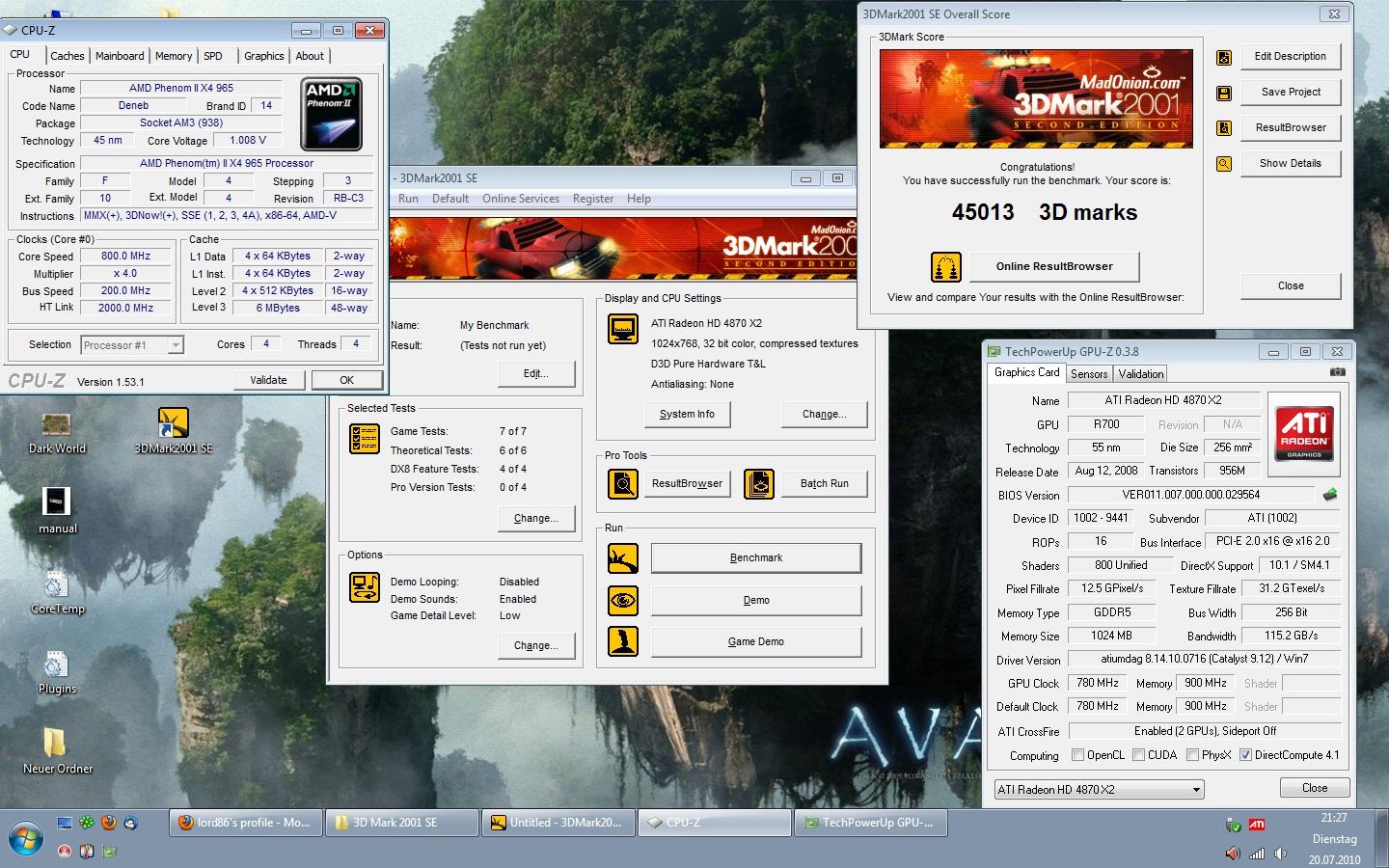Open the Help menu in 3DMark2001 SE

(x=639, y=199)
